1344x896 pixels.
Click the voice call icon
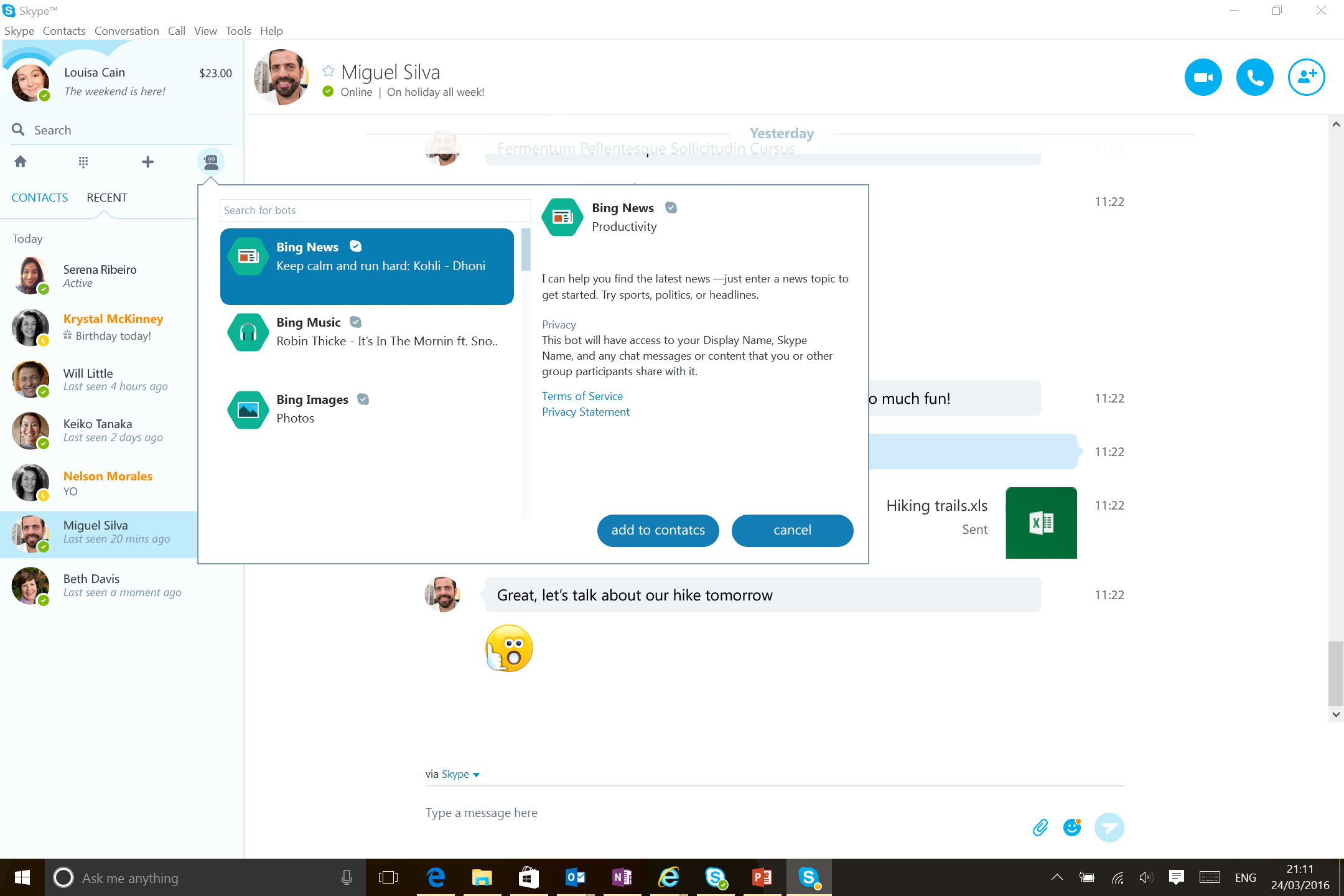(1254, 76)
